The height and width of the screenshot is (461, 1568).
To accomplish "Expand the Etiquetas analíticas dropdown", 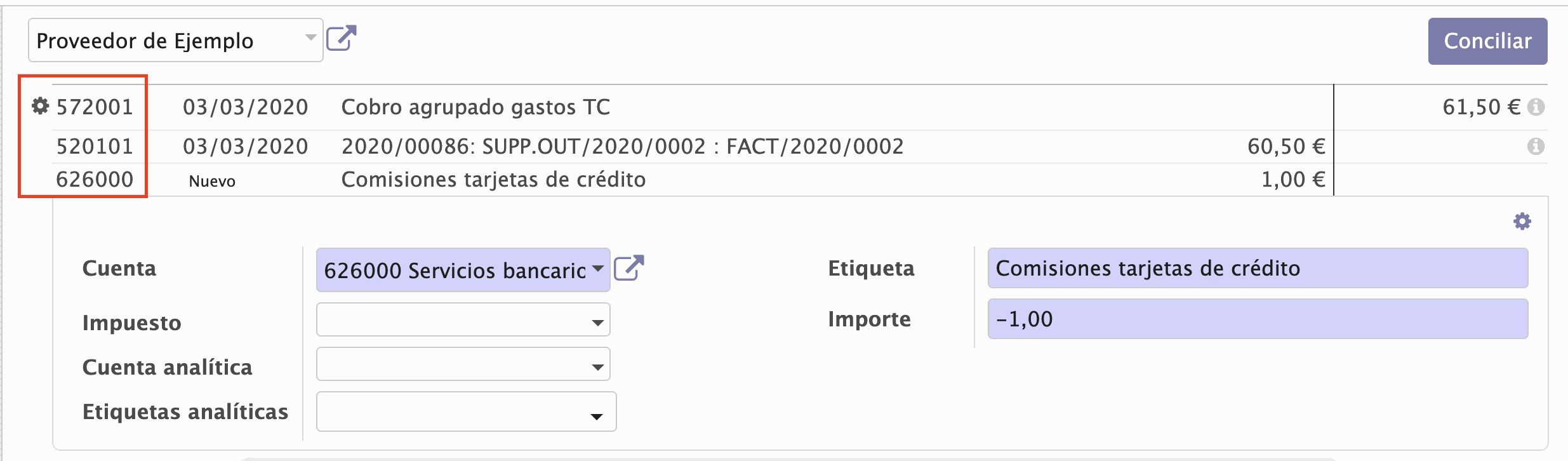I will click(x=596, y=417).
